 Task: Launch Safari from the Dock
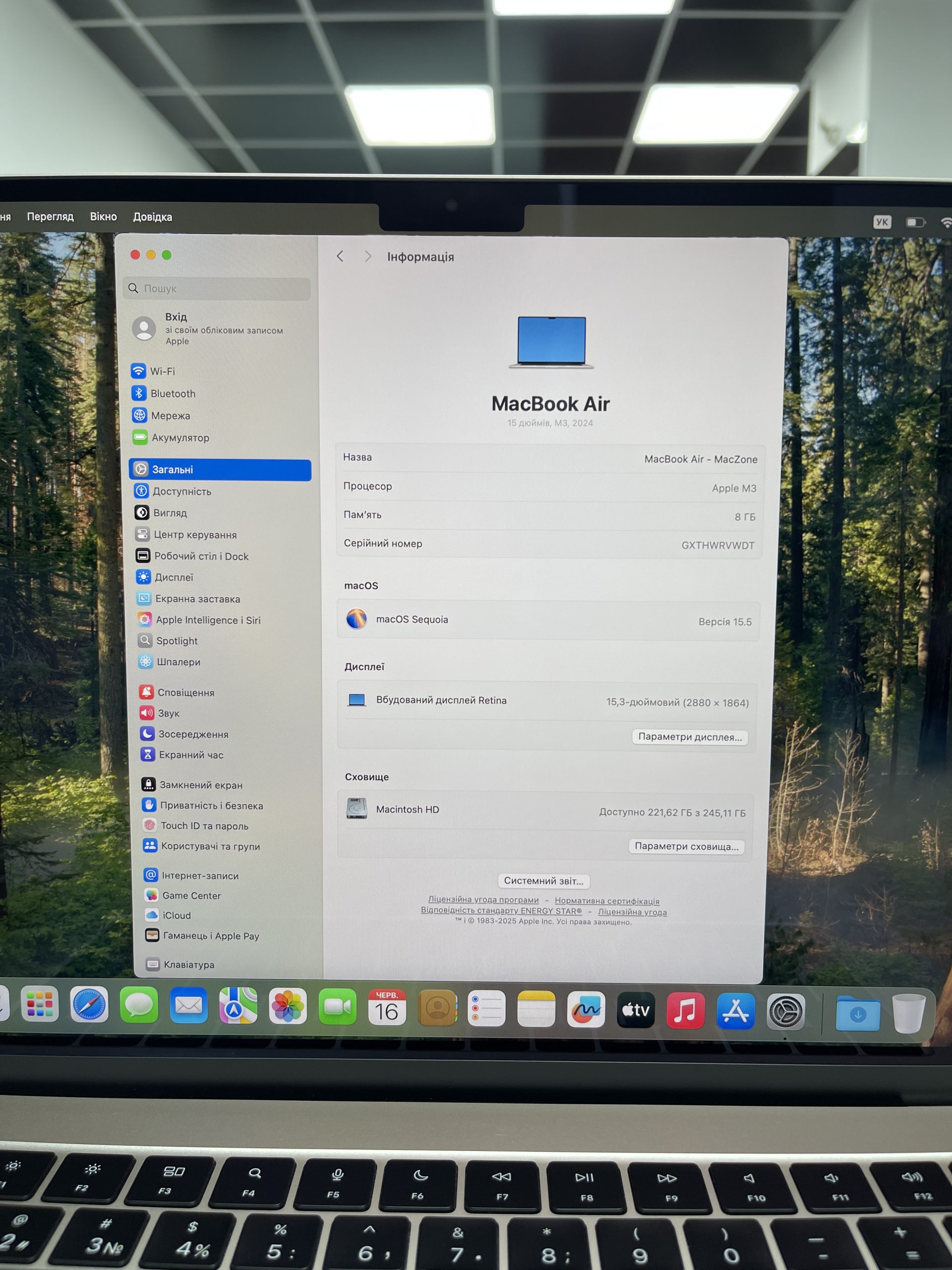coord(89,1005)
